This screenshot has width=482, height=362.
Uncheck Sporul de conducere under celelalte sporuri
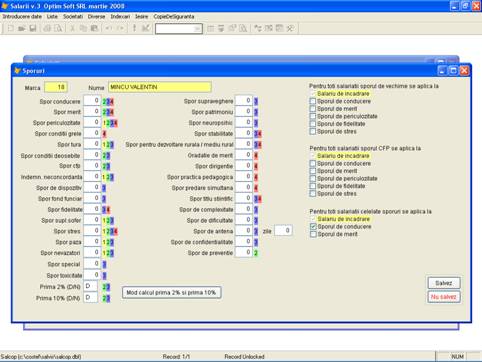pyautogui.click(x=313, y=226)
